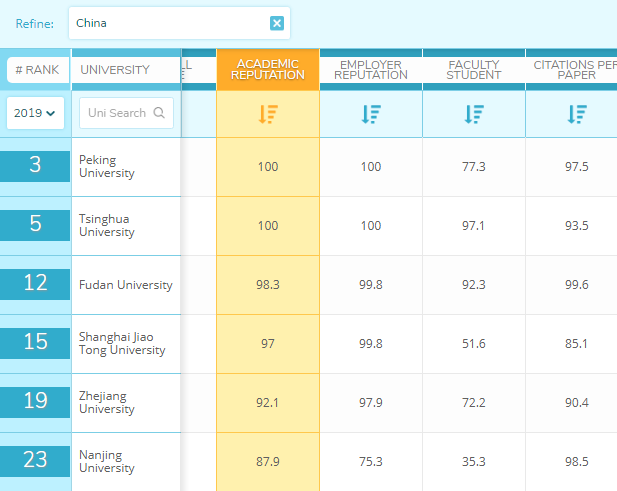This screenshot has height=491, width=617.
Task: Open the 2019 year dropdown
Action: [x=35, y=113]
